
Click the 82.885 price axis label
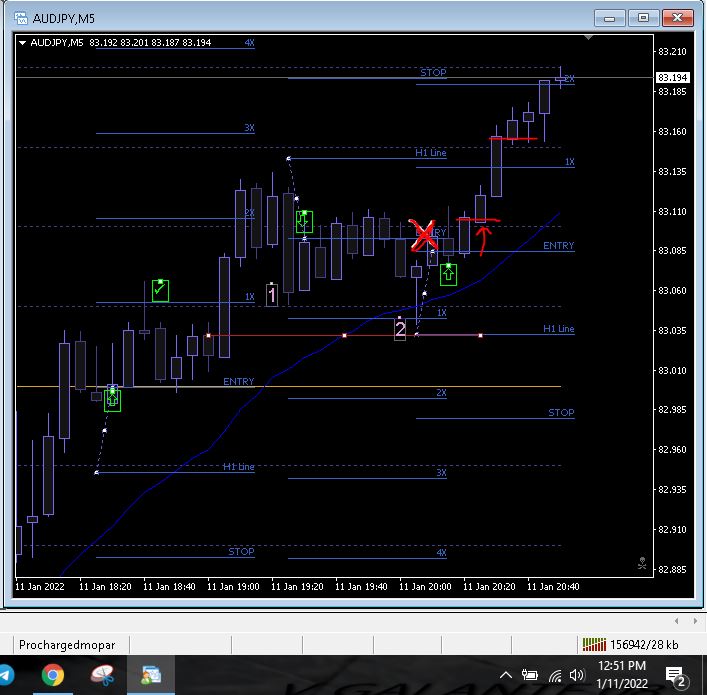click(672, 570)
